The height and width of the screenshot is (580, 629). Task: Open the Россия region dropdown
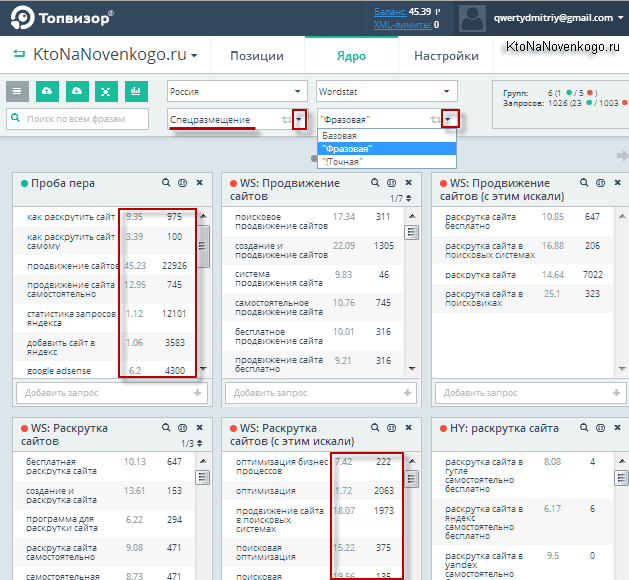(x=236, y=91)
